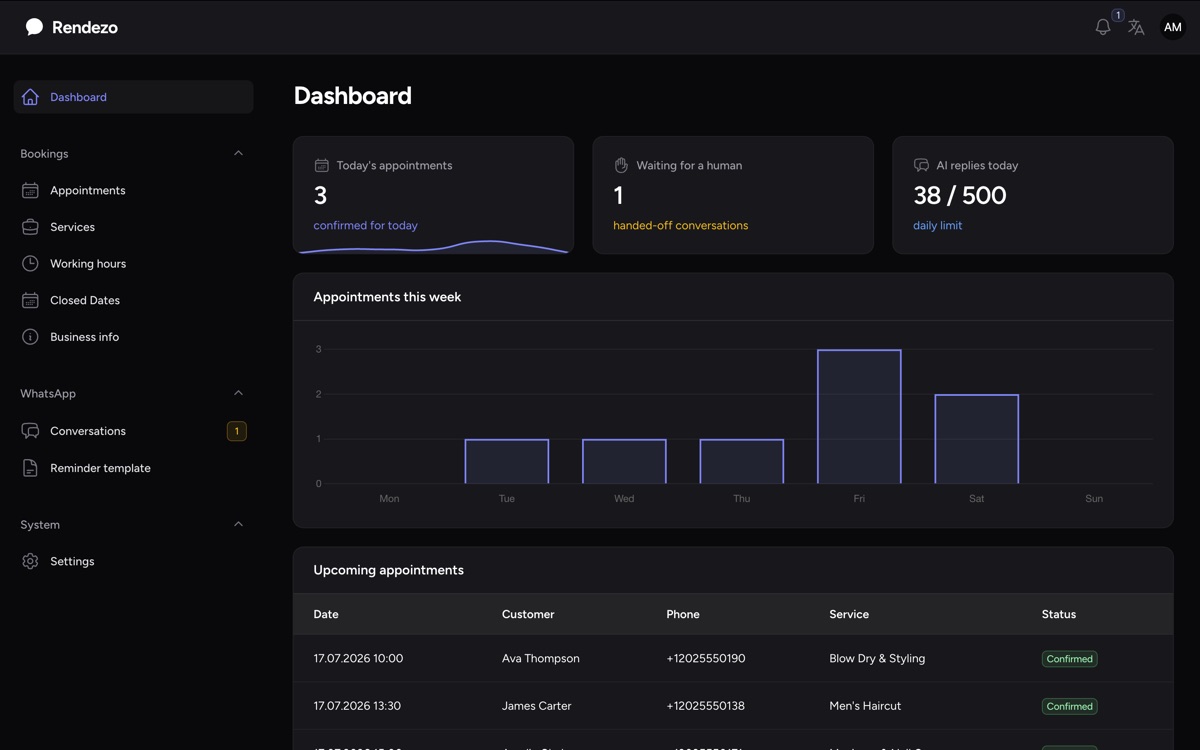
Task: Open Reminder template page
Action: (x=133, y=468)
